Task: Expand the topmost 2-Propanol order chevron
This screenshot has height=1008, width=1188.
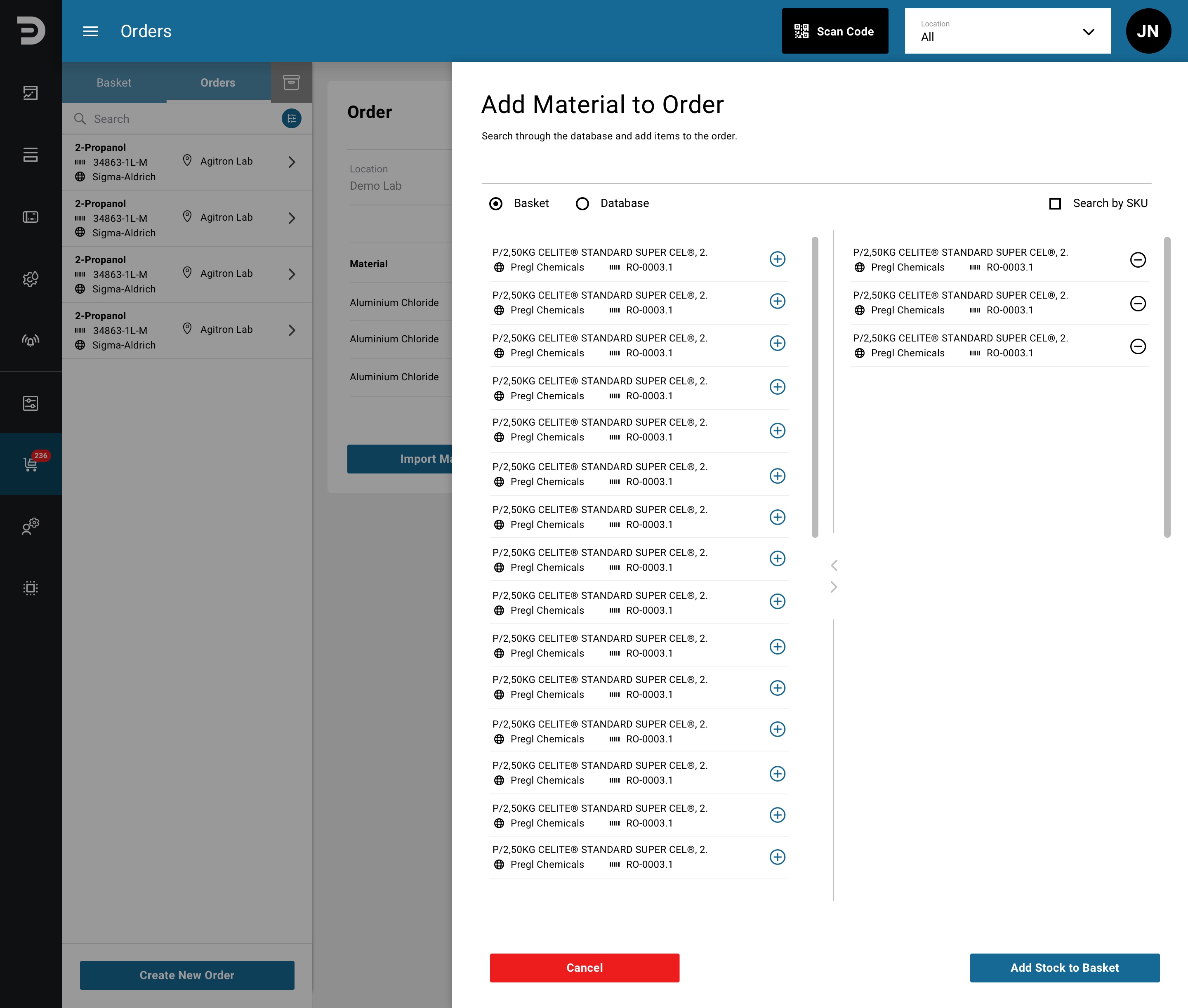Action: pos(292,162)
